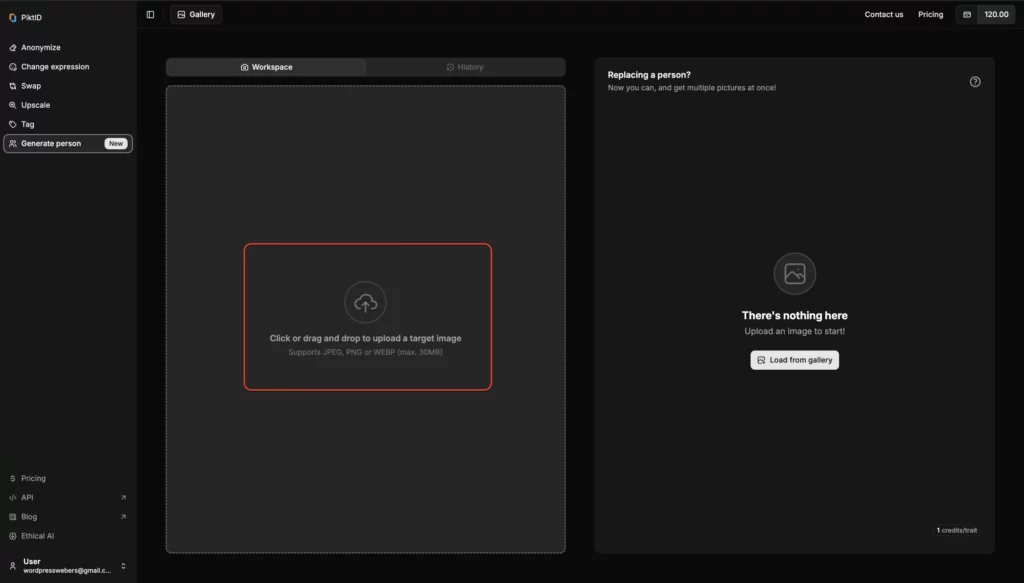Switch to the Workspace tab
The width and height of the screenshot is (1024, 583).
(266, 67)
